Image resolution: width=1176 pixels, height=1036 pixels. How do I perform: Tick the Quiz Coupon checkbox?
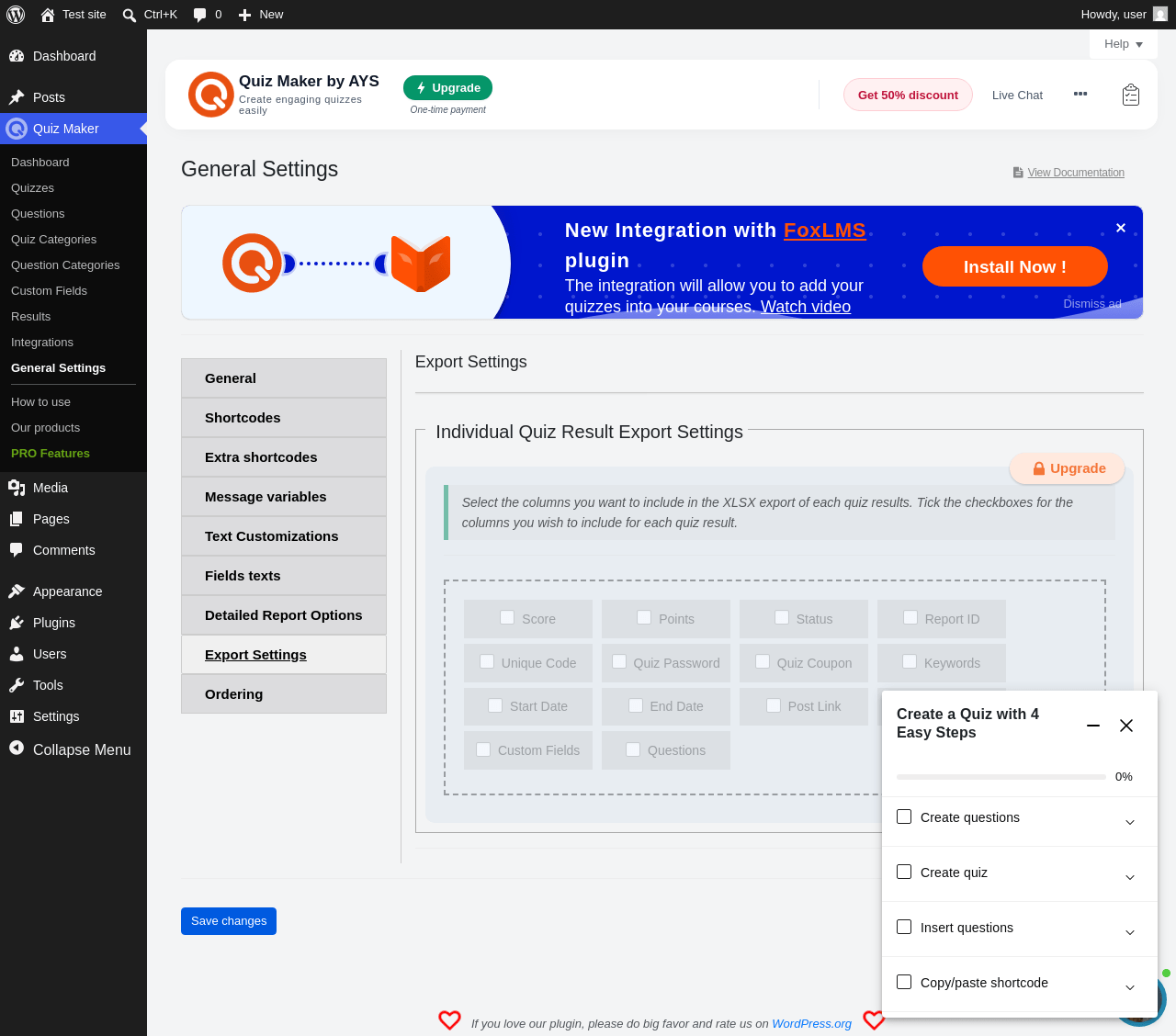click(x=763, y=661)
